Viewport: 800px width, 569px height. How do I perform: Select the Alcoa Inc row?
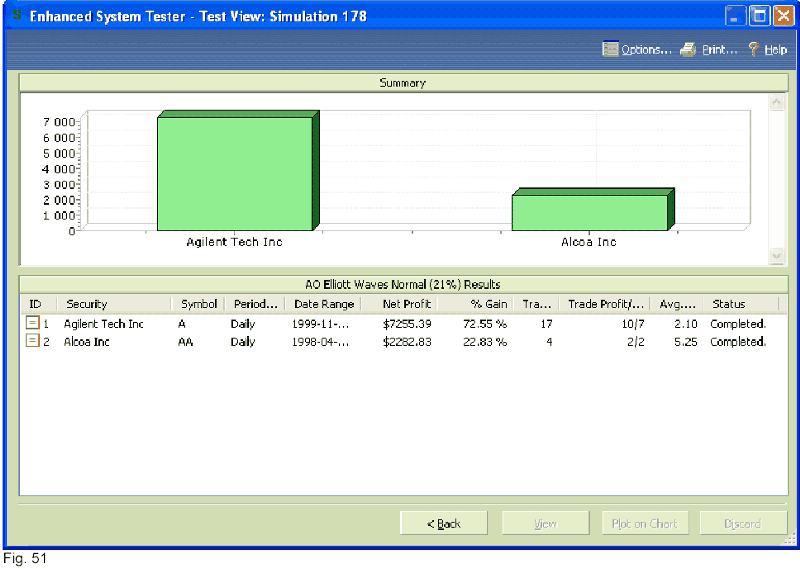point(403,341)
